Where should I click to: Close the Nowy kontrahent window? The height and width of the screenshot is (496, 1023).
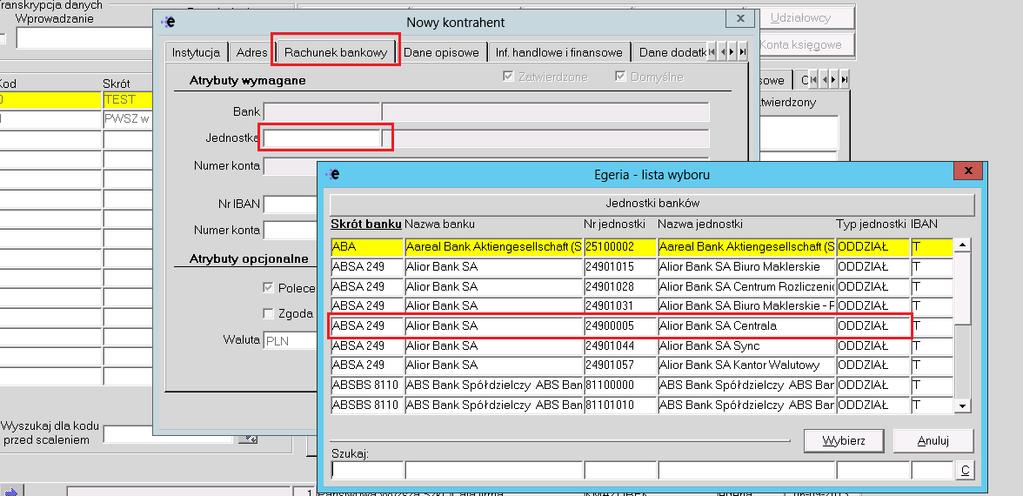(741, 19)
